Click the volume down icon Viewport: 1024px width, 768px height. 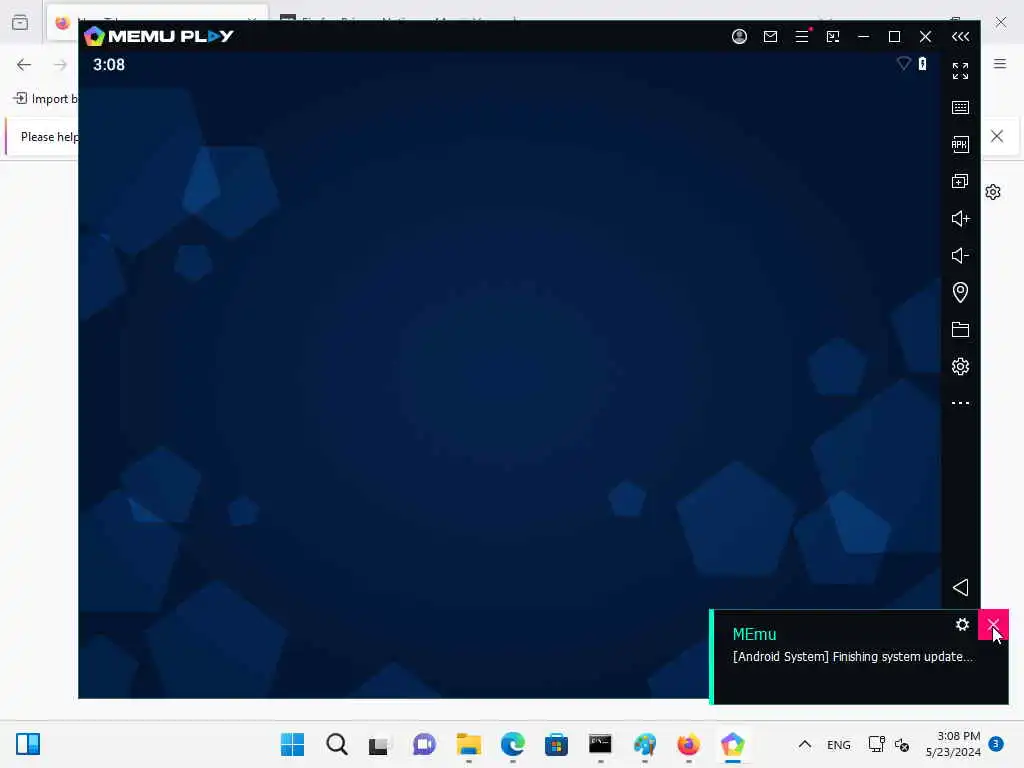[960, 255]
